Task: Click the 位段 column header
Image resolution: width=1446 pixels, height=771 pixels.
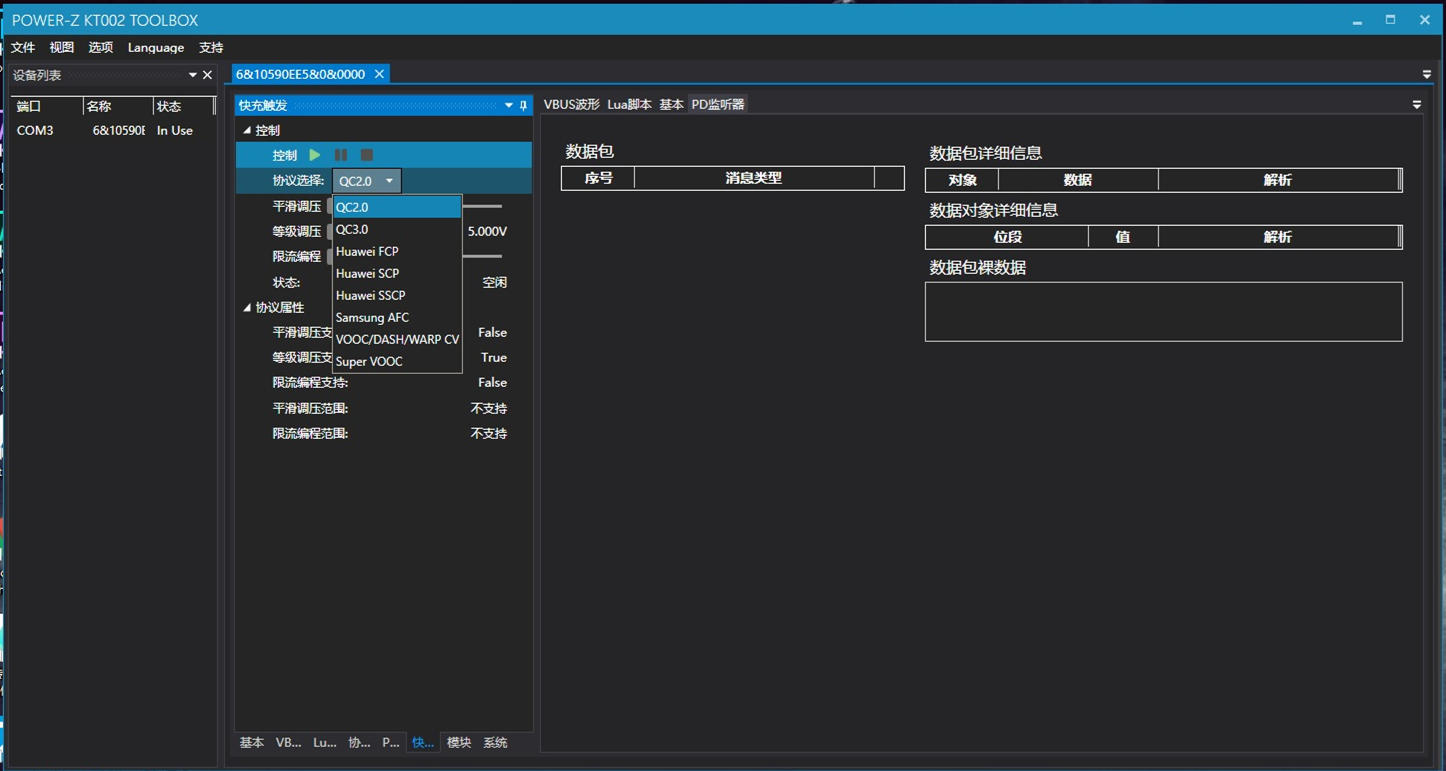Action: pos(1007,237)
